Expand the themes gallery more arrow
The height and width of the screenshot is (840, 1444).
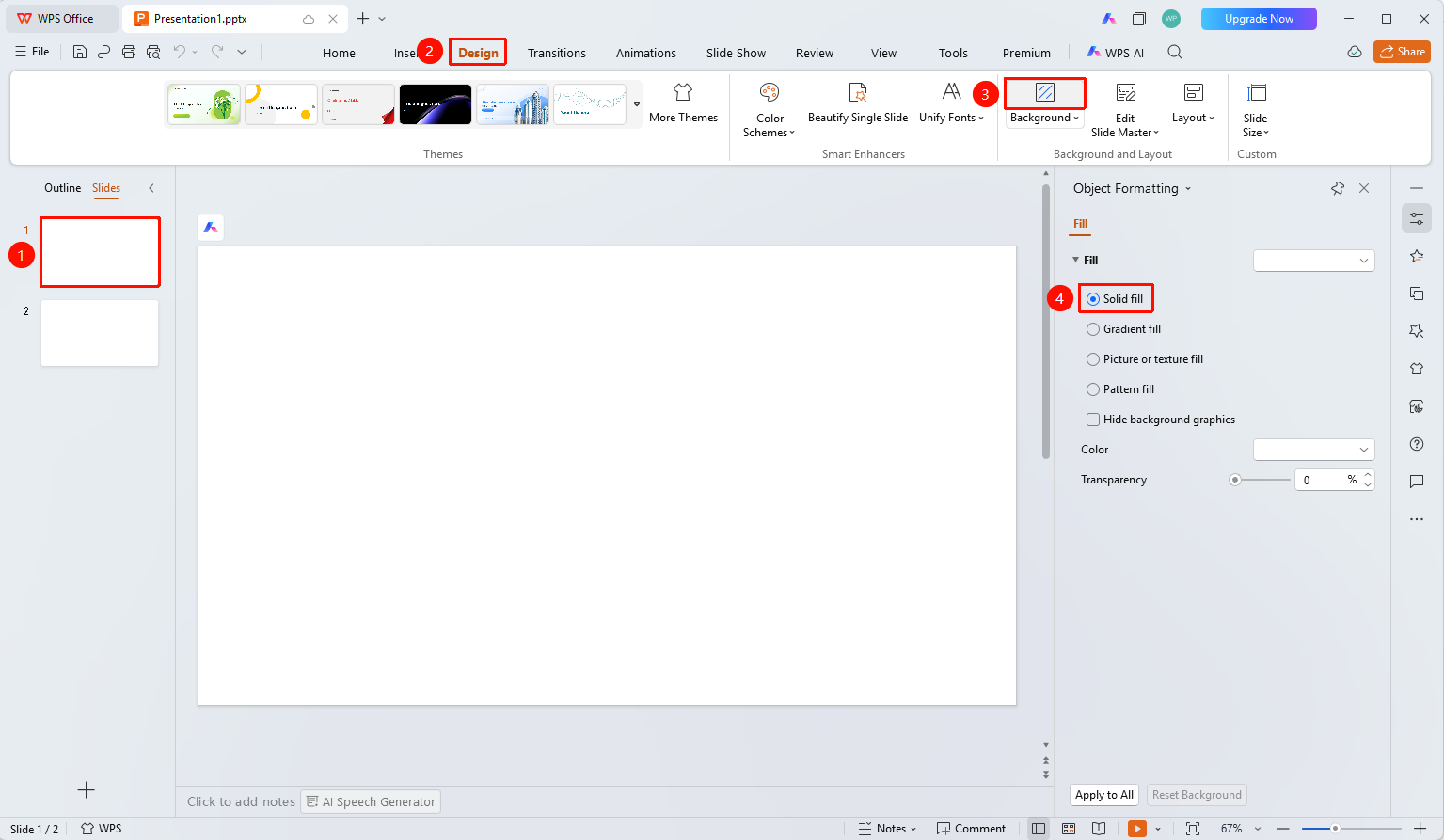[x=637, y=104]
